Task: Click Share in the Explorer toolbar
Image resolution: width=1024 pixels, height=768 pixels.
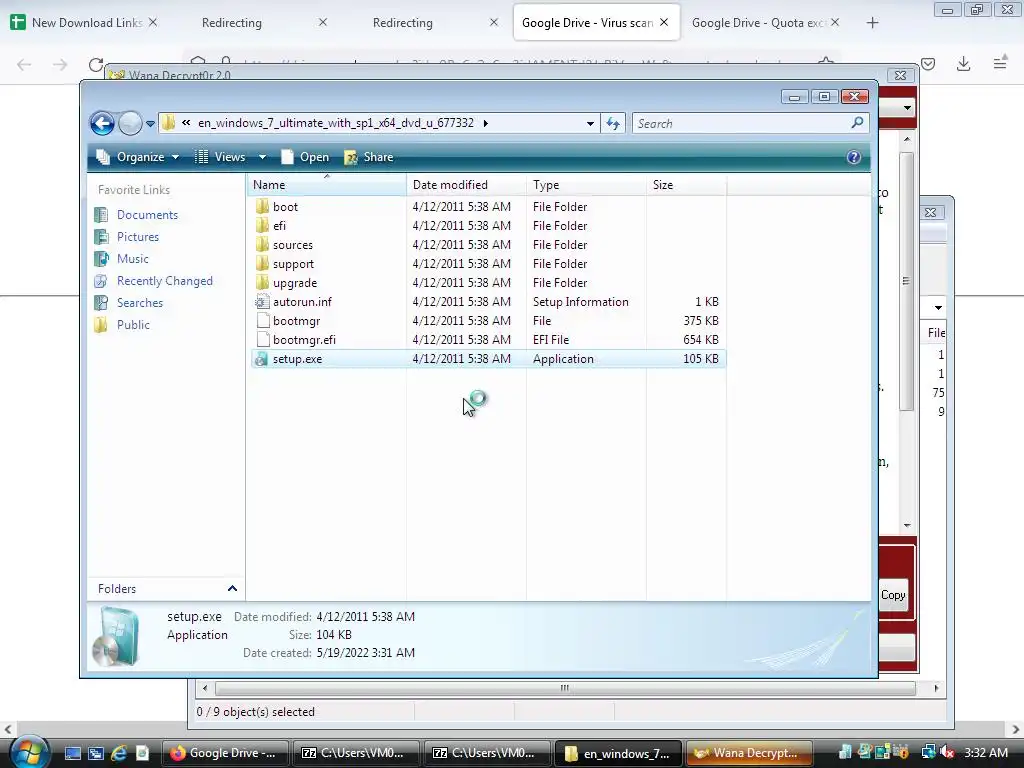Action: point(369,157)
